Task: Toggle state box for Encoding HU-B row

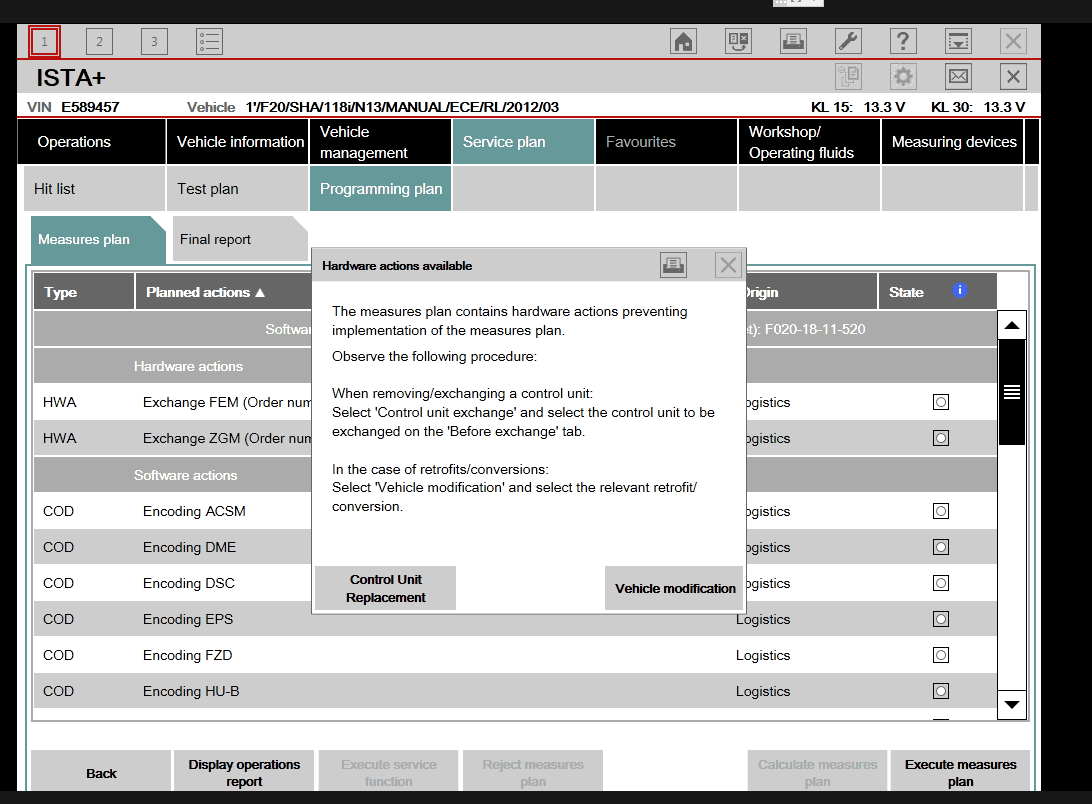Action: coord(941,691)
